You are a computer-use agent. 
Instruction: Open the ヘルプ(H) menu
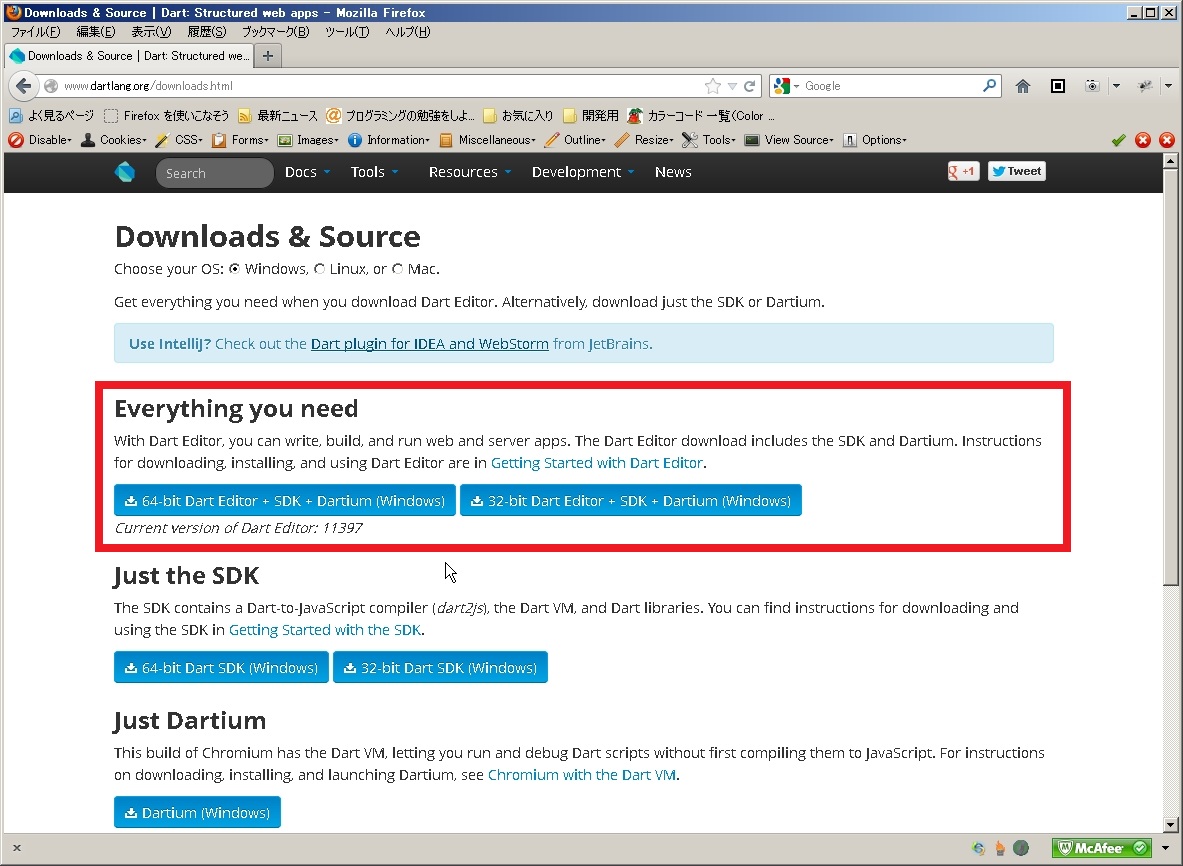(x=407, y=32)
